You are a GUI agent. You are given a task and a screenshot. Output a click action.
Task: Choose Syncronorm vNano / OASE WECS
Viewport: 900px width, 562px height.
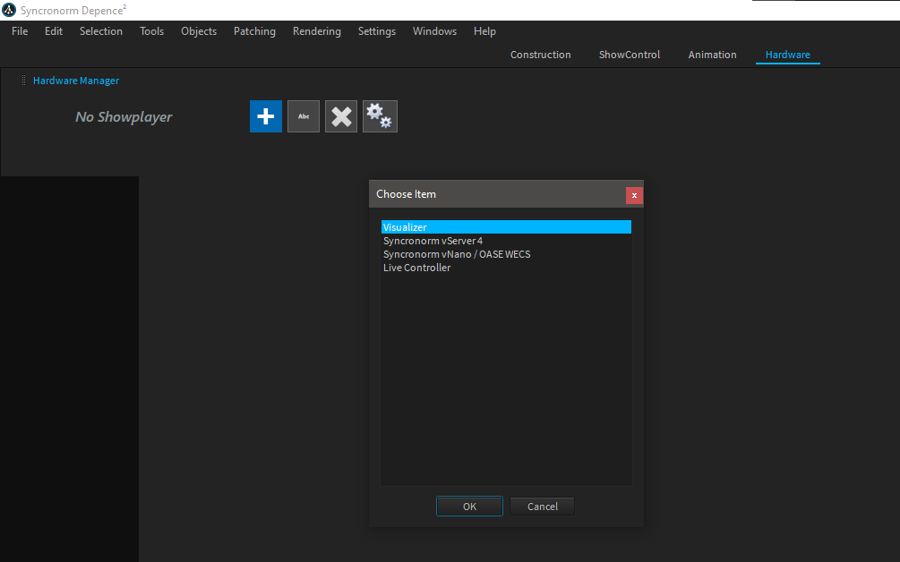coord(456,254)
